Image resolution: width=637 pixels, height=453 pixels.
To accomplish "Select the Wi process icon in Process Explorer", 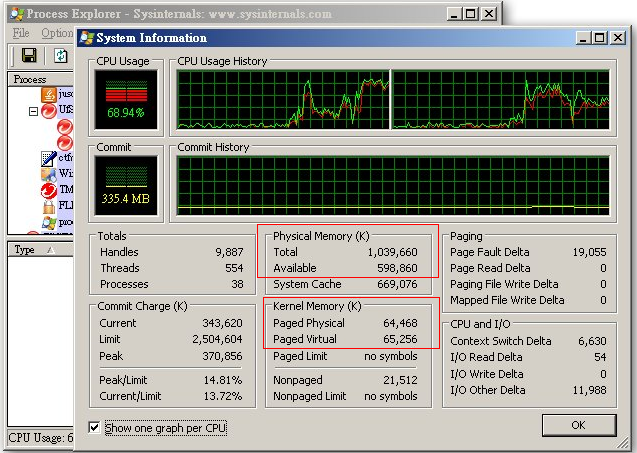I will [49, 174].
